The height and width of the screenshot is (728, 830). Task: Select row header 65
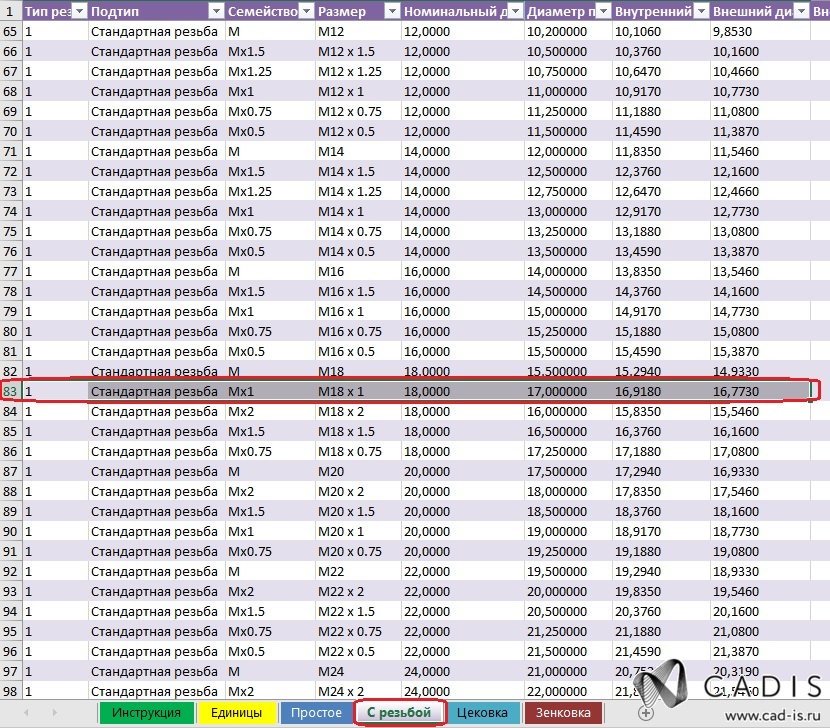coord(10,31)
